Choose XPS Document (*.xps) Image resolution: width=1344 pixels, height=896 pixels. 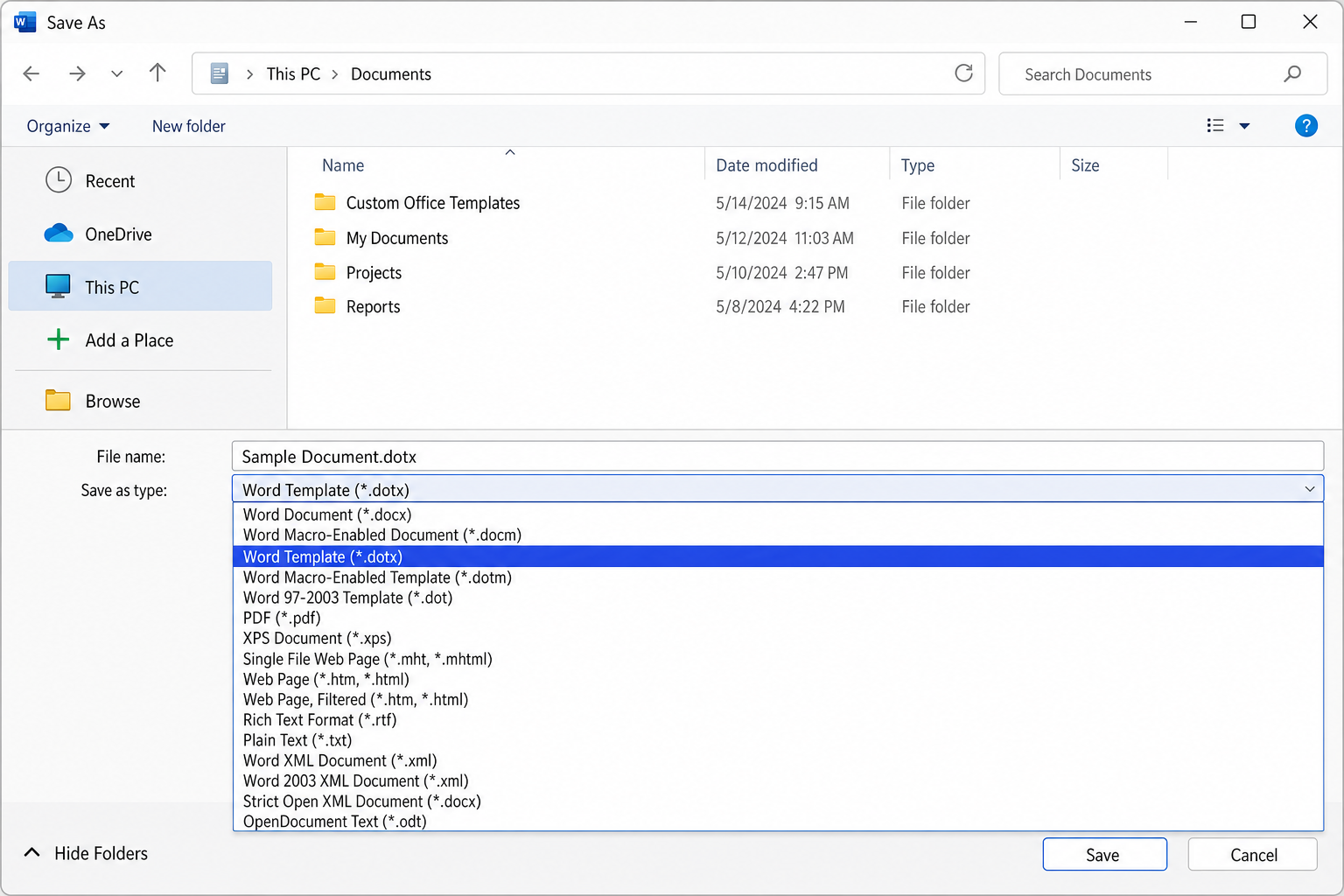(x=778, y=638)
